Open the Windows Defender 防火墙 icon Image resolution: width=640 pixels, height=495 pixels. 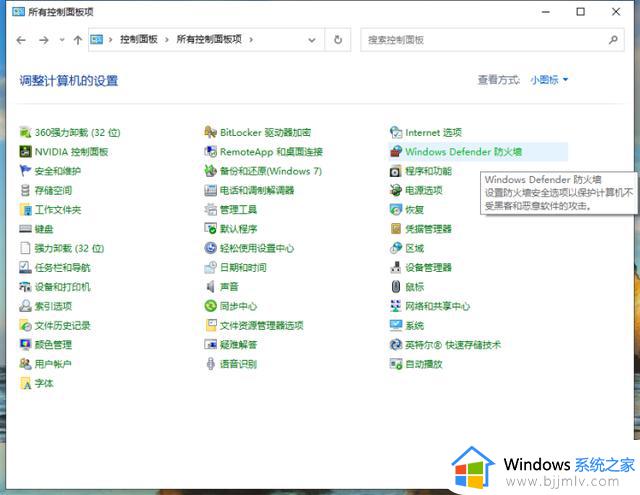point(396,151)
